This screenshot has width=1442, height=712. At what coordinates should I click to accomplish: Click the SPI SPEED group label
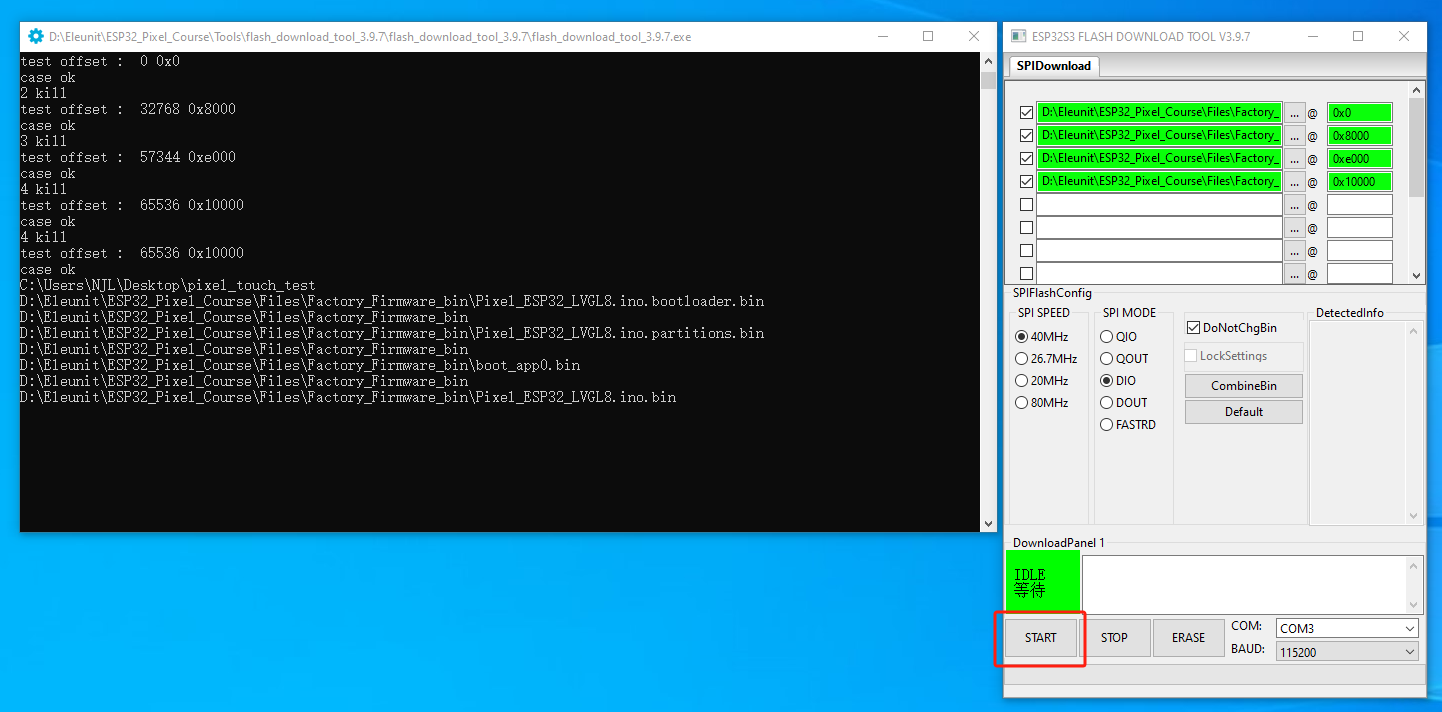1042,313
